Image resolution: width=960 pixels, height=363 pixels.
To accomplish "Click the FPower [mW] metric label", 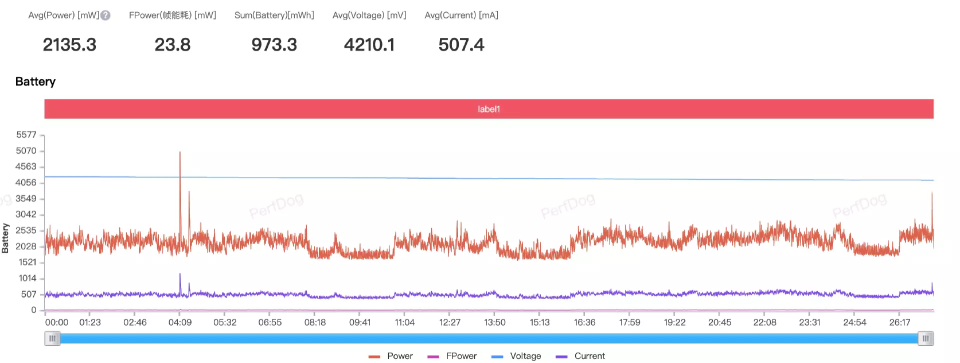I will [173, 16].
